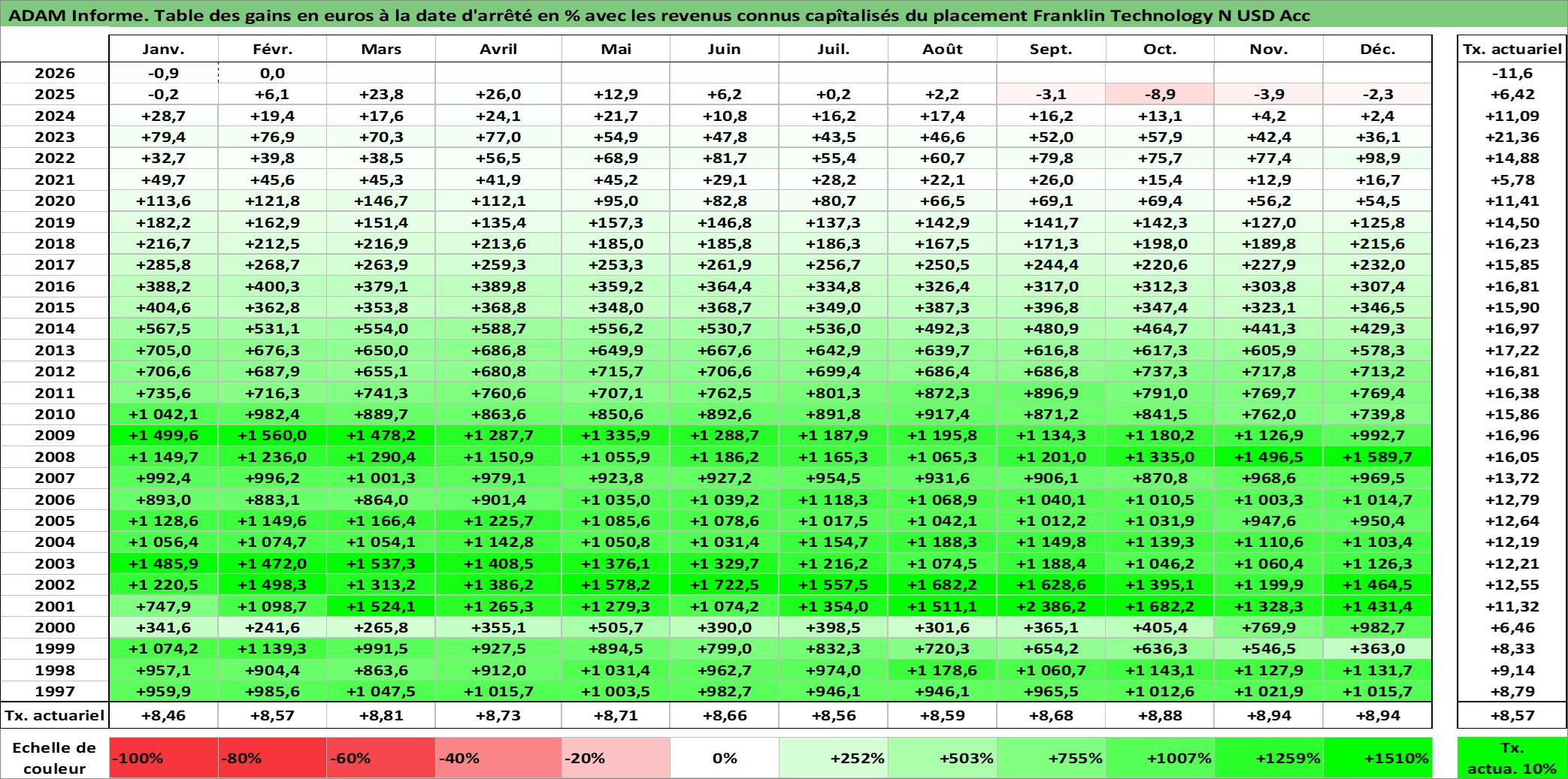The height and width of the screenshot is (779, 1568).
Task: Click the 'Tx. actua. 10%' green cell
Action: pos(1512,758)
